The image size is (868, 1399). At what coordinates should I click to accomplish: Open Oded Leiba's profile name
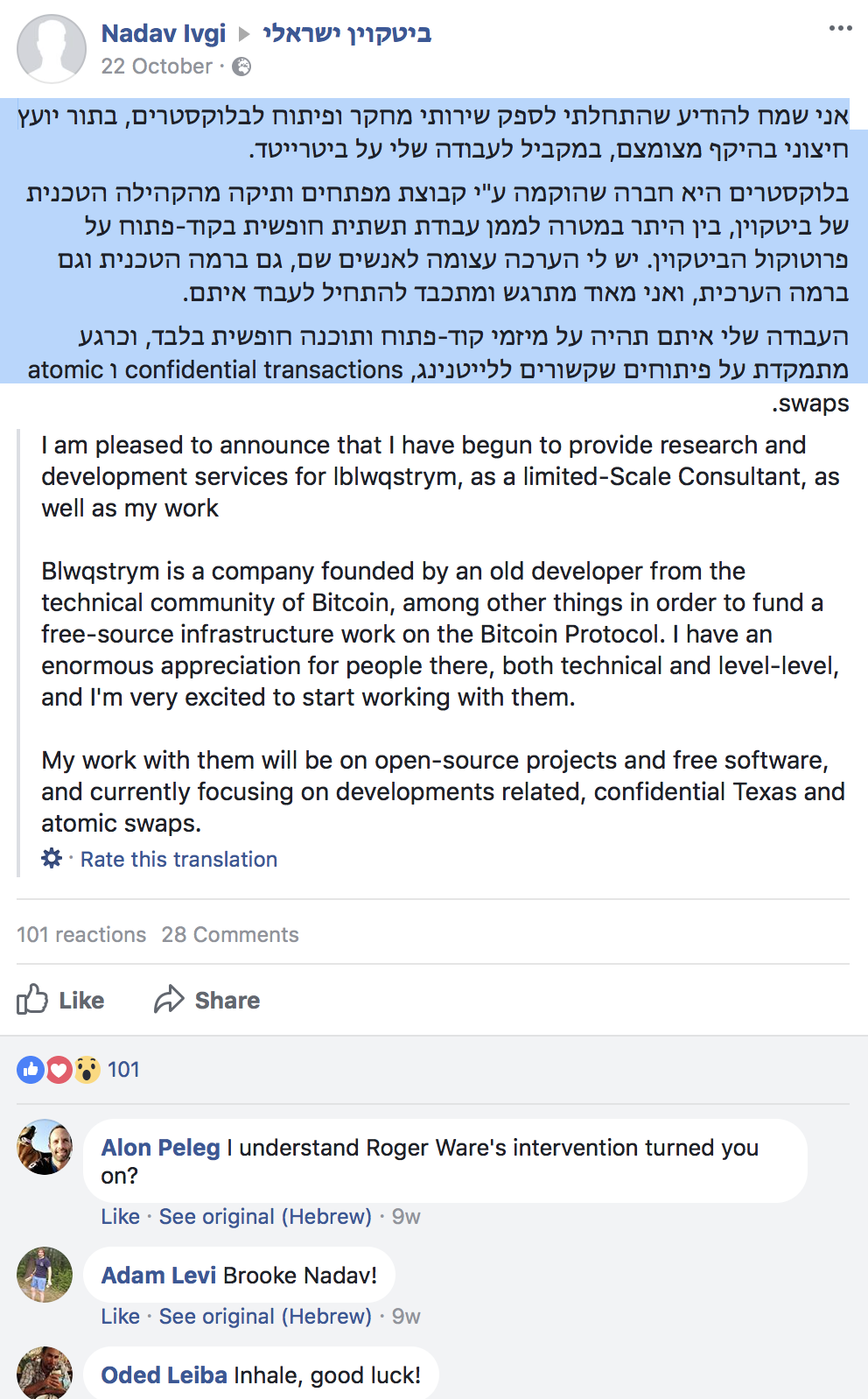(164, 1374)
